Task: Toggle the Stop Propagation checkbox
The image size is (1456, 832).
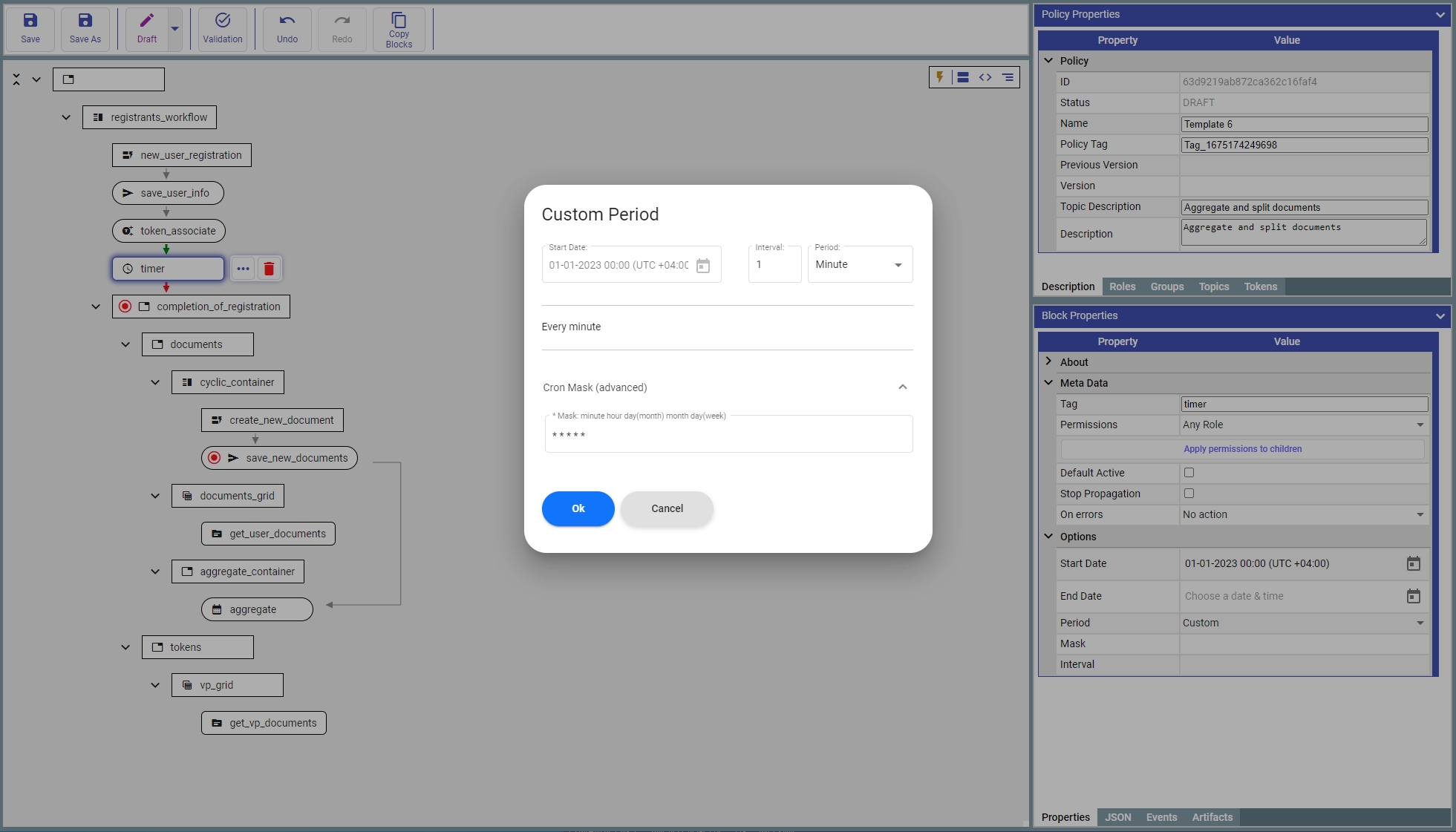Action: pos(1189,494)
